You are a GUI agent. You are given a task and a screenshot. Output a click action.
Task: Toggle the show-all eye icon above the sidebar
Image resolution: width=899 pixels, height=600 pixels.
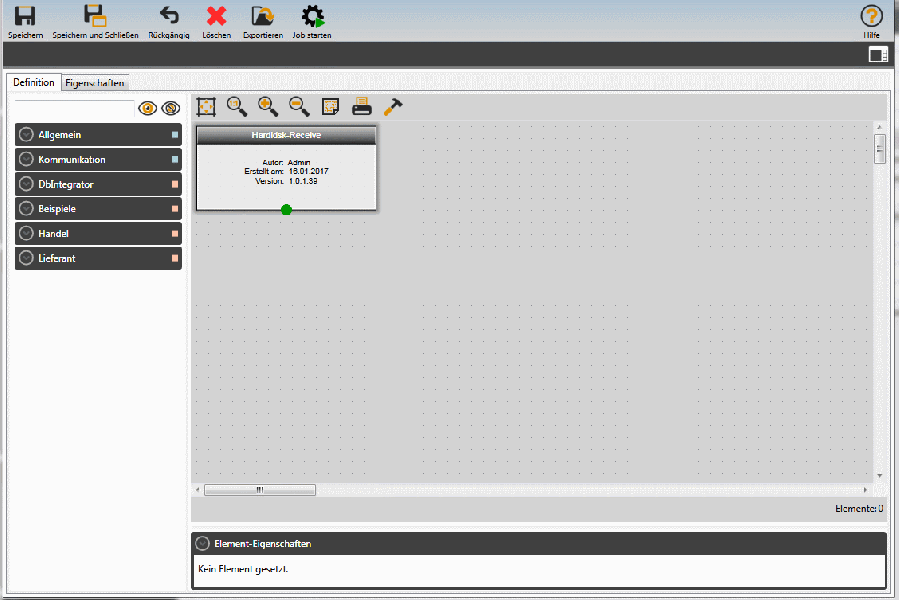point(150,107)
